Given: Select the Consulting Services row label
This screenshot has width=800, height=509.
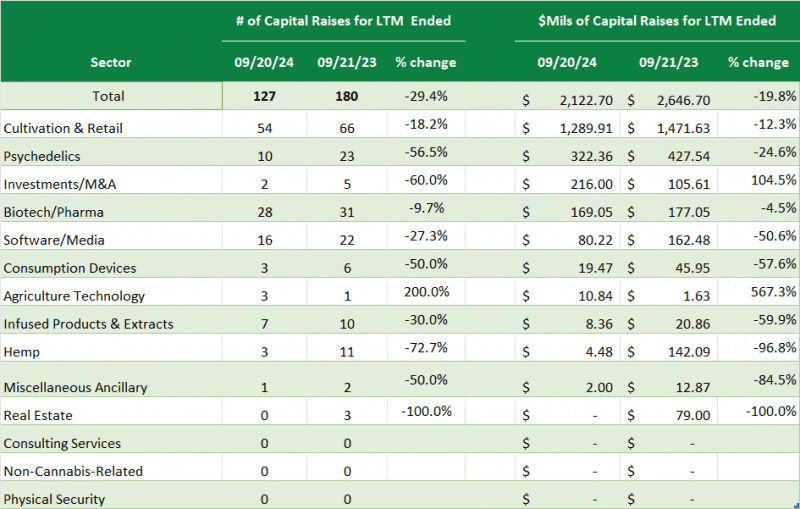Looking at the screenshot, I should (62, 443).
